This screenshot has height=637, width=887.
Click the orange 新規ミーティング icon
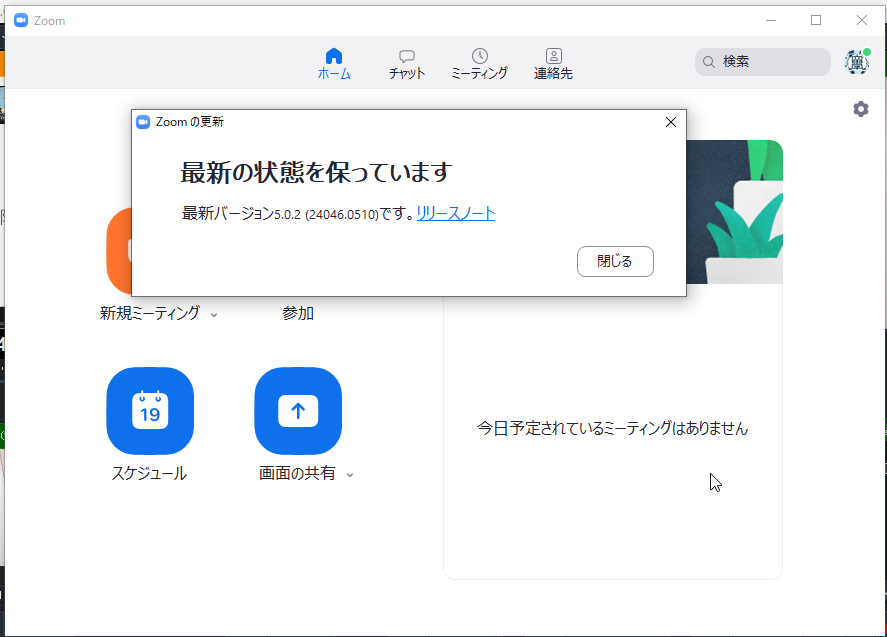click(119, 250)
